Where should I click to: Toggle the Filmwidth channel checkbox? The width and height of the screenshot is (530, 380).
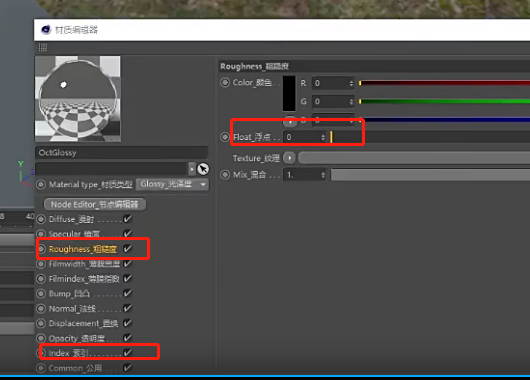coord(127,264)
